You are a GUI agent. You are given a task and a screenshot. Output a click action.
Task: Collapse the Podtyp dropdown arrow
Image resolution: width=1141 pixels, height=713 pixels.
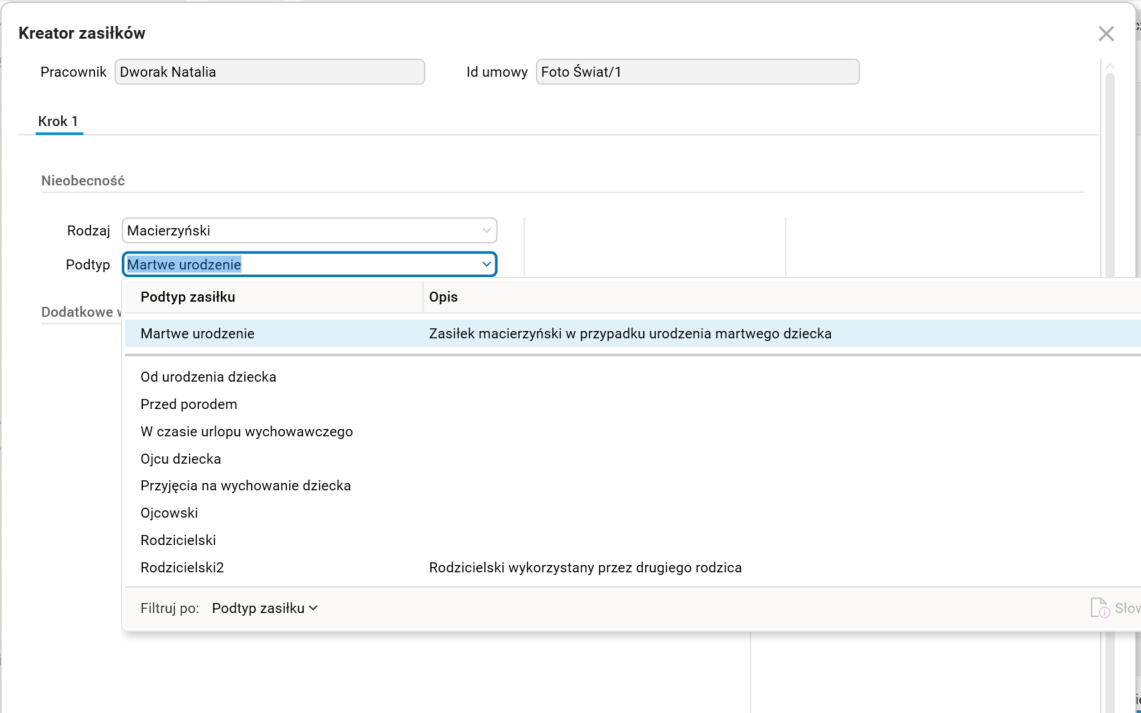(x=487, y=265)
